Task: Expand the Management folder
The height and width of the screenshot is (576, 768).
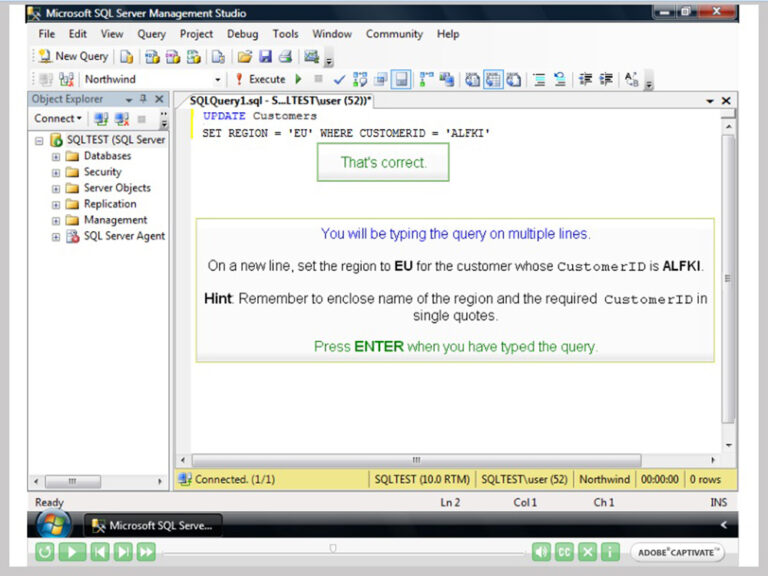Action: pos(56,221)
